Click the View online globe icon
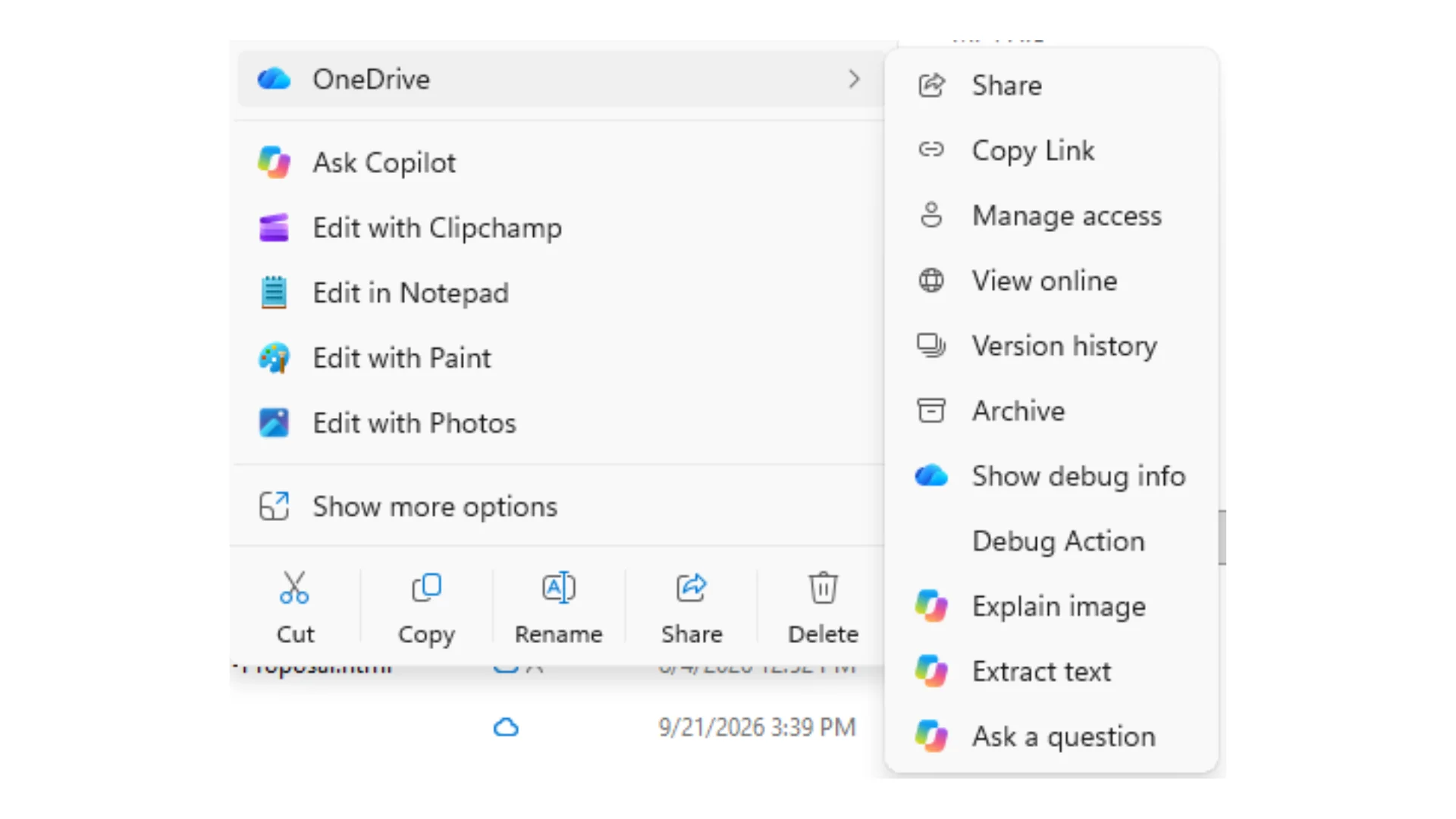 tap(931, 281)
